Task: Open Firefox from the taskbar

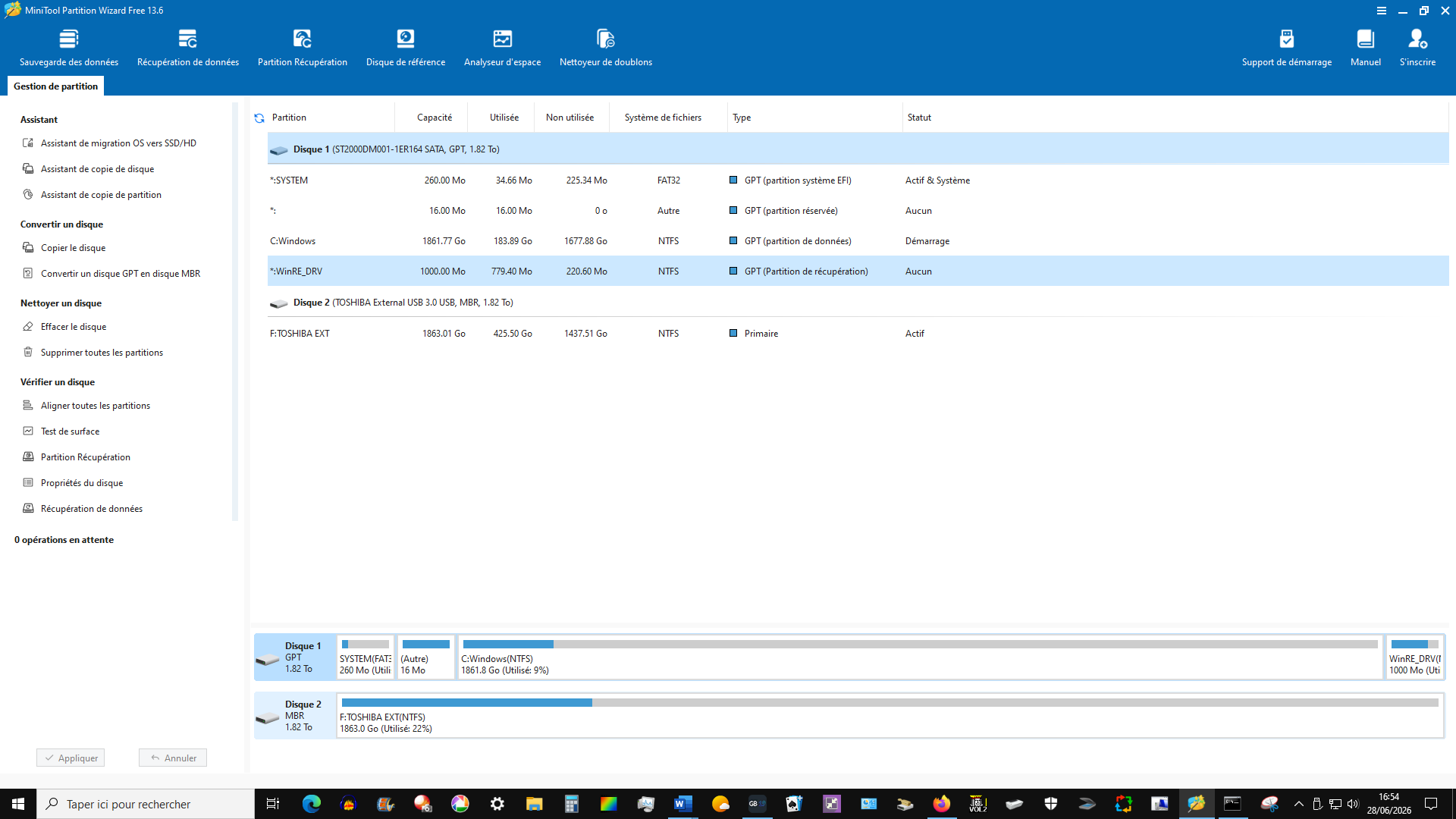Action: pyautogui.click(x=941, y=804)
